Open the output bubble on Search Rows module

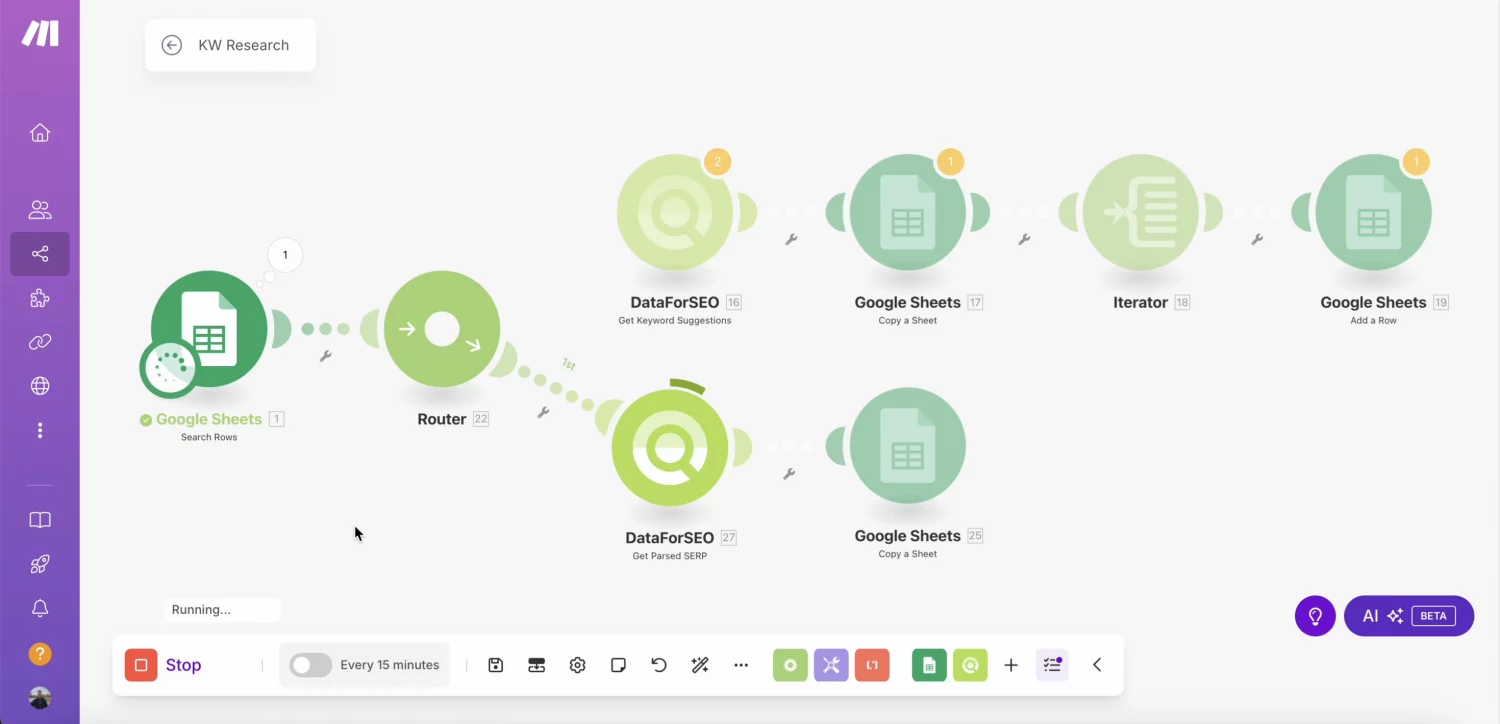click(x=285, y=255)
